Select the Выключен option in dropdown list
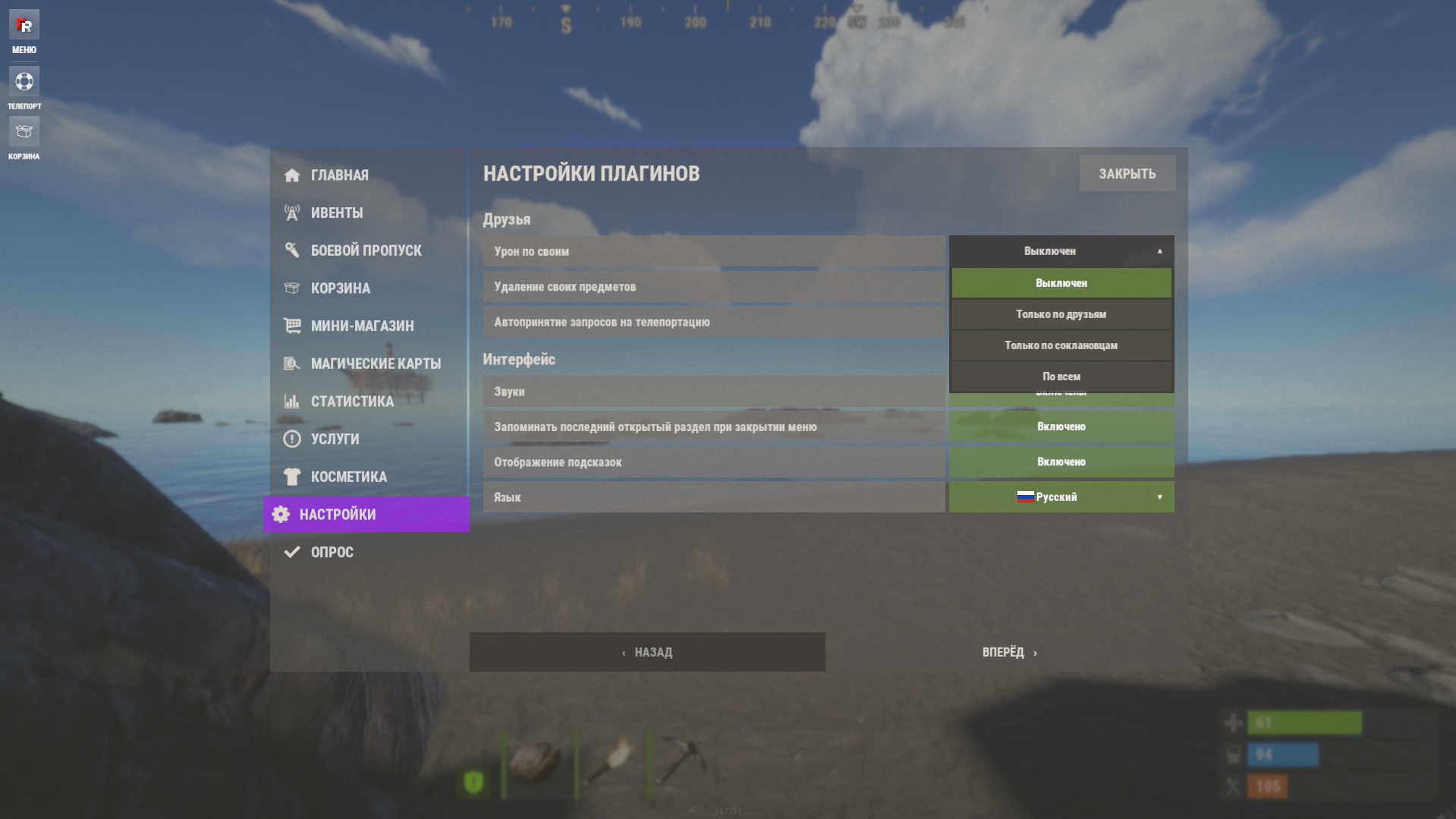The width and height of the screenshot is (1456, 819). [x=1061, y=283]
